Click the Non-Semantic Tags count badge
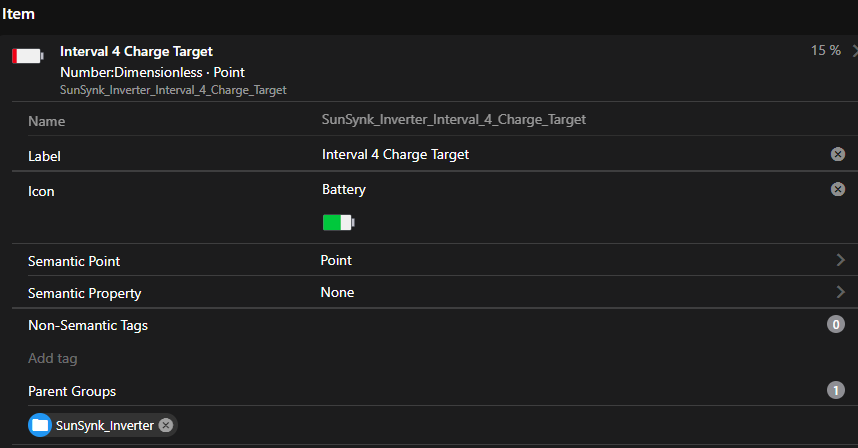The height and width of the screenshot is (448, 858). pyautogui.click(x=836, y=324)
